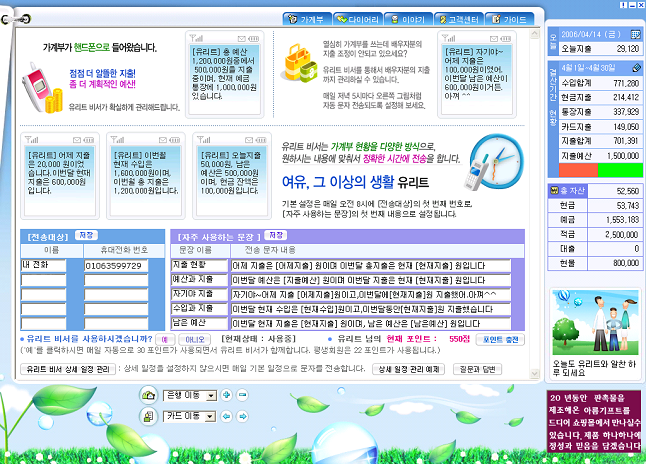Click the minus circle button
The image size is (646, 464).
243,395
